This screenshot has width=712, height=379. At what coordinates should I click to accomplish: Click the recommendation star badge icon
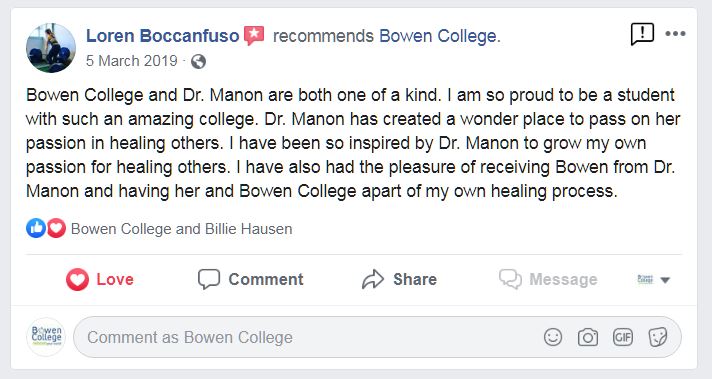pyautogui.click(x=254, y=35)
